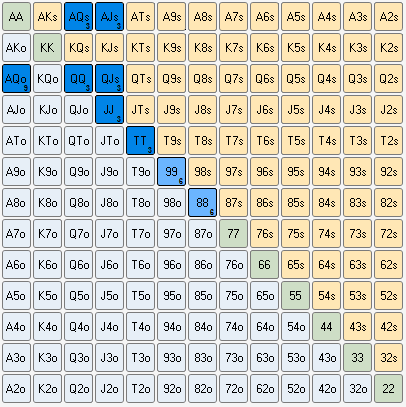
Task: Click the light blue 99 cell
Action: pos(171,172)
